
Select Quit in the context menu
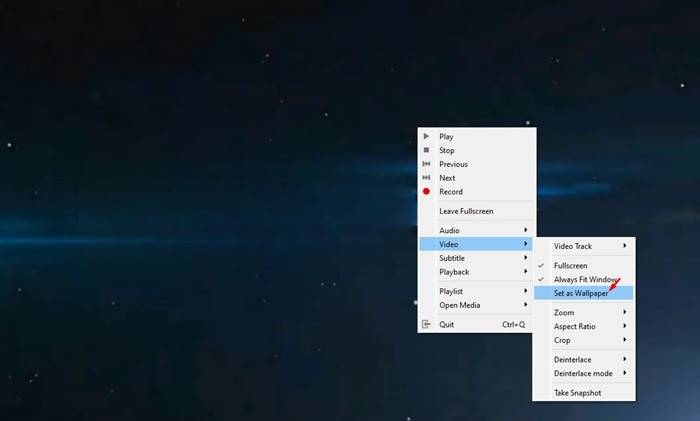point(477,325)
